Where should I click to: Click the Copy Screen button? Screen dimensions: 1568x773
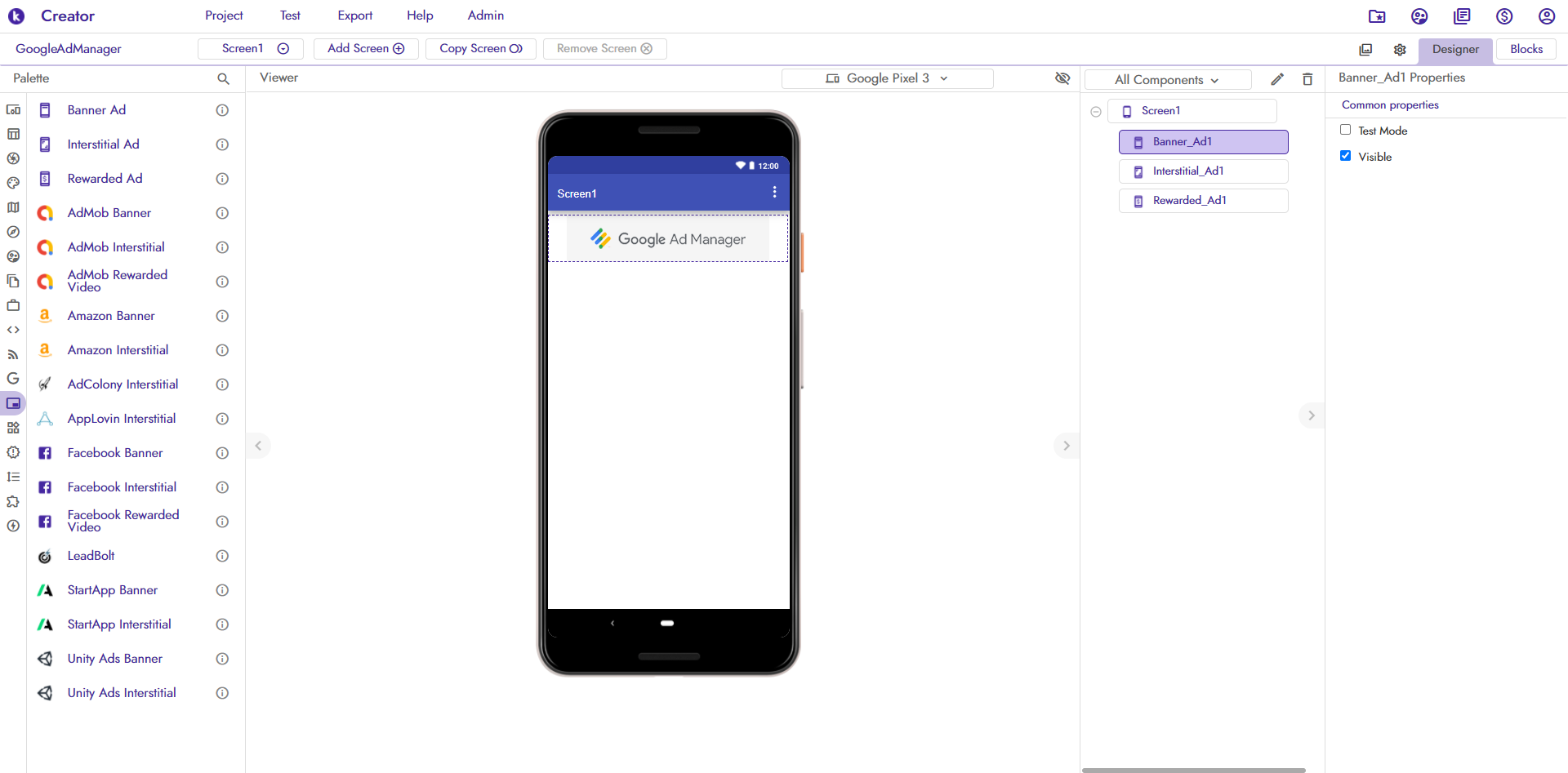[x=481, y=49]
